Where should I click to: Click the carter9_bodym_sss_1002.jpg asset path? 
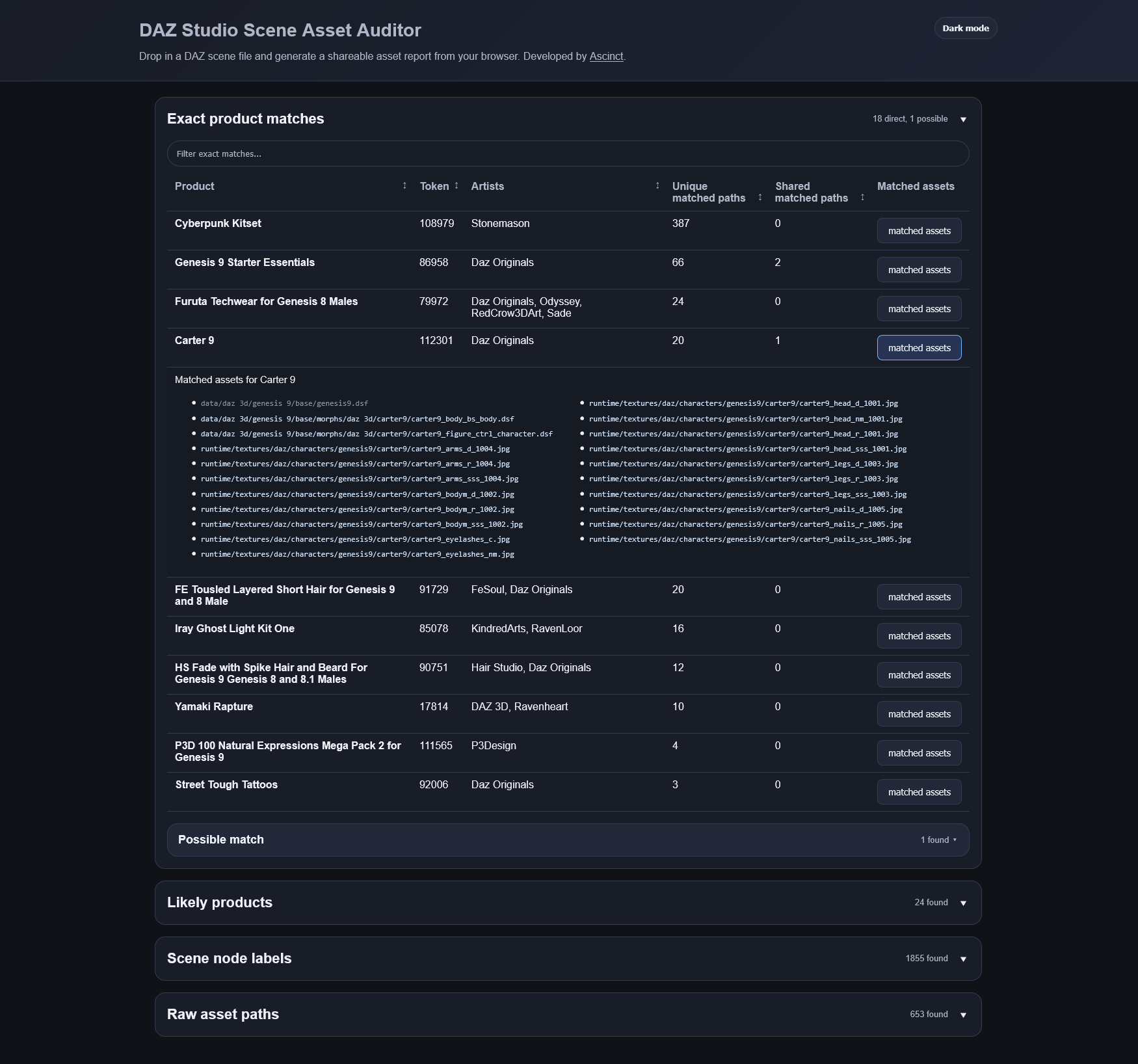[362, 524]
